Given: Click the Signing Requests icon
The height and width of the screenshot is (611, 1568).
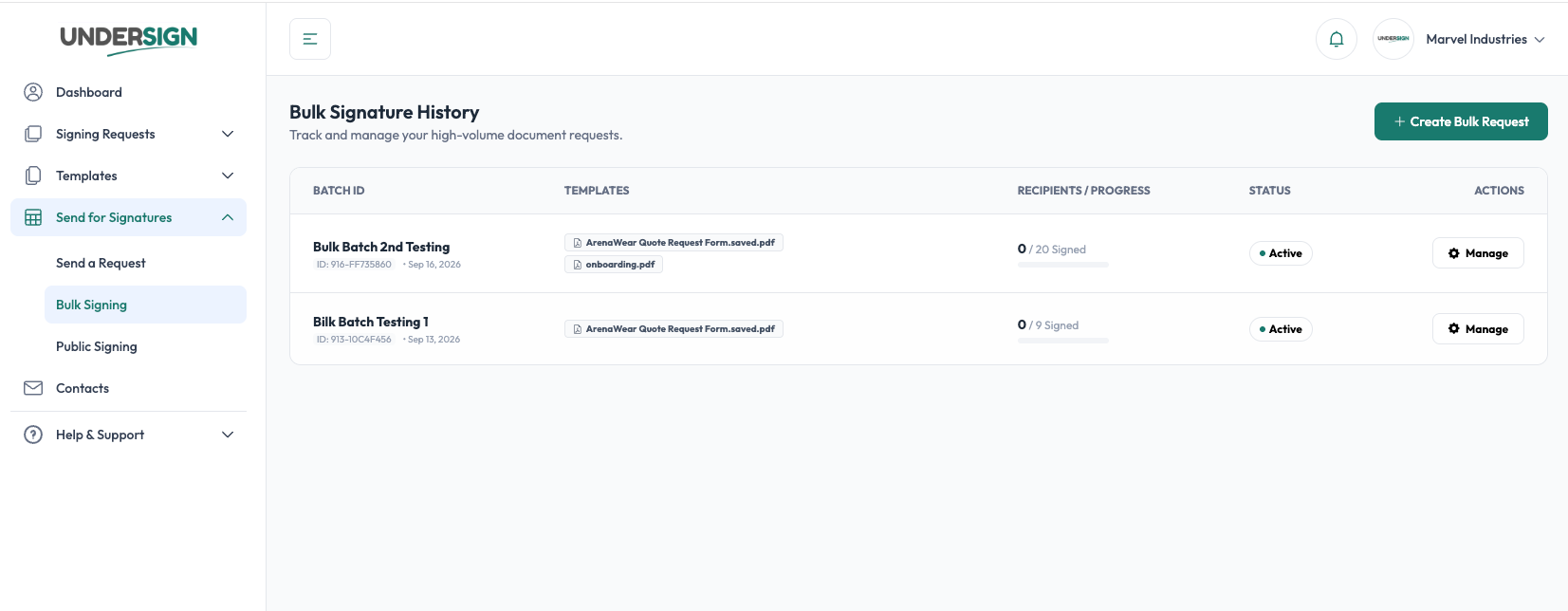Looking at the screenshot, I should point(33,134).
